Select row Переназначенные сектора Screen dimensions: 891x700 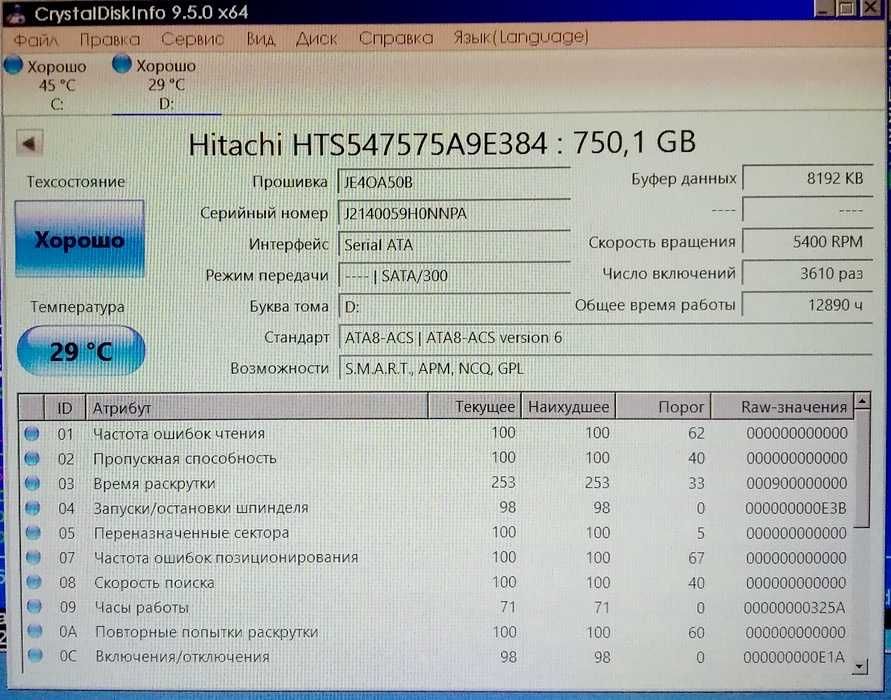point(436,533)
